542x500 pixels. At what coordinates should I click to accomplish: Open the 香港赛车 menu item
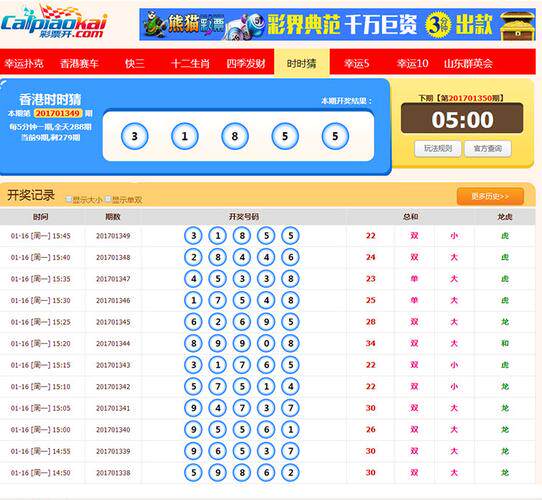80,63
